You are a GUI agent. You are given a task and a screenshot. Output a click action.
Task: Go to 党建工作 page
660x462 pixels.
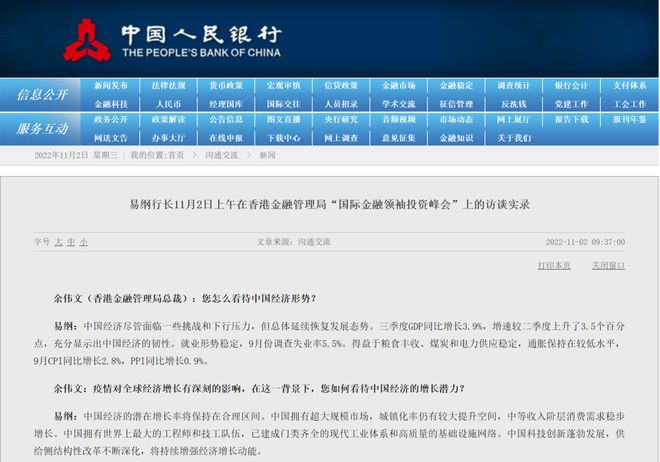[571, 104]
